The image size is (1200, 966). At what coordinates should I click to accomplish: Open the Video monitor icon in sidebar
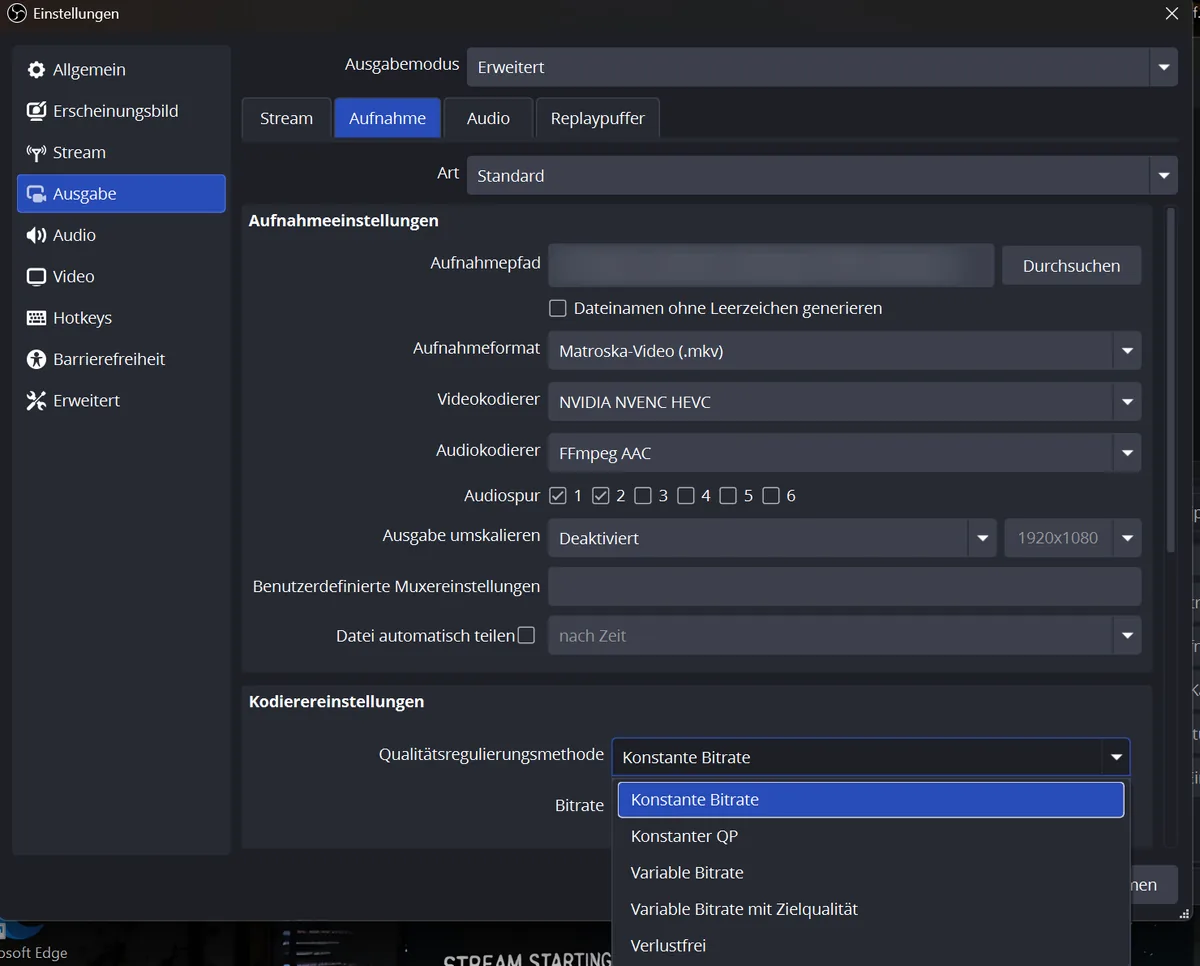pyautogui.click(x=36, y=277)
